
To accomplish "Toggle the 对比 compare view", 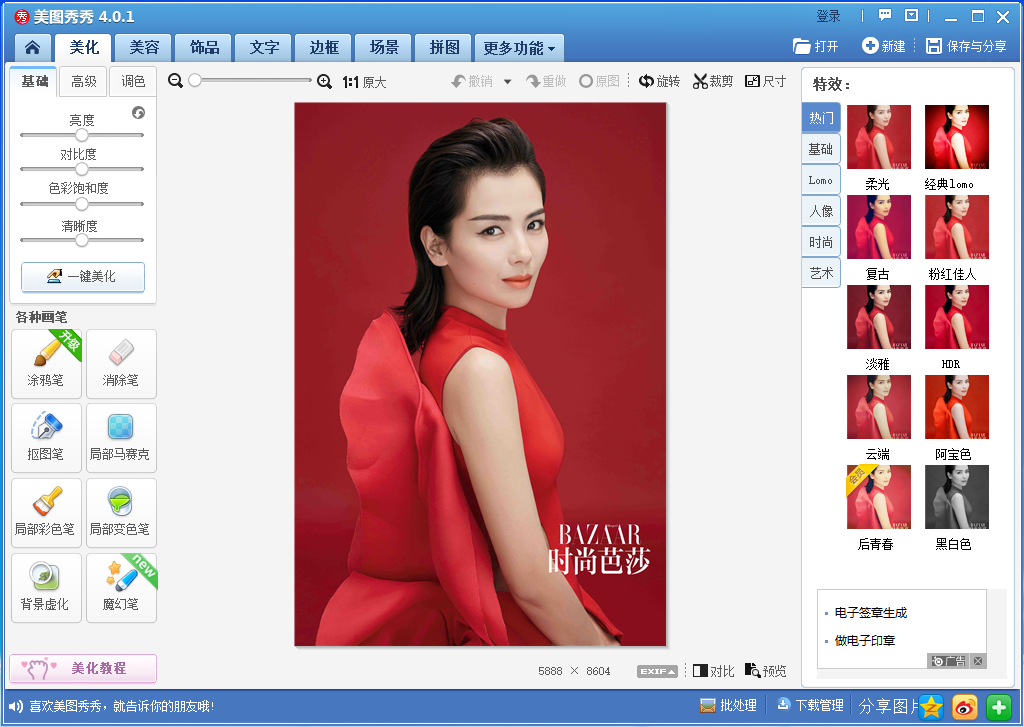I will point(713,671).
